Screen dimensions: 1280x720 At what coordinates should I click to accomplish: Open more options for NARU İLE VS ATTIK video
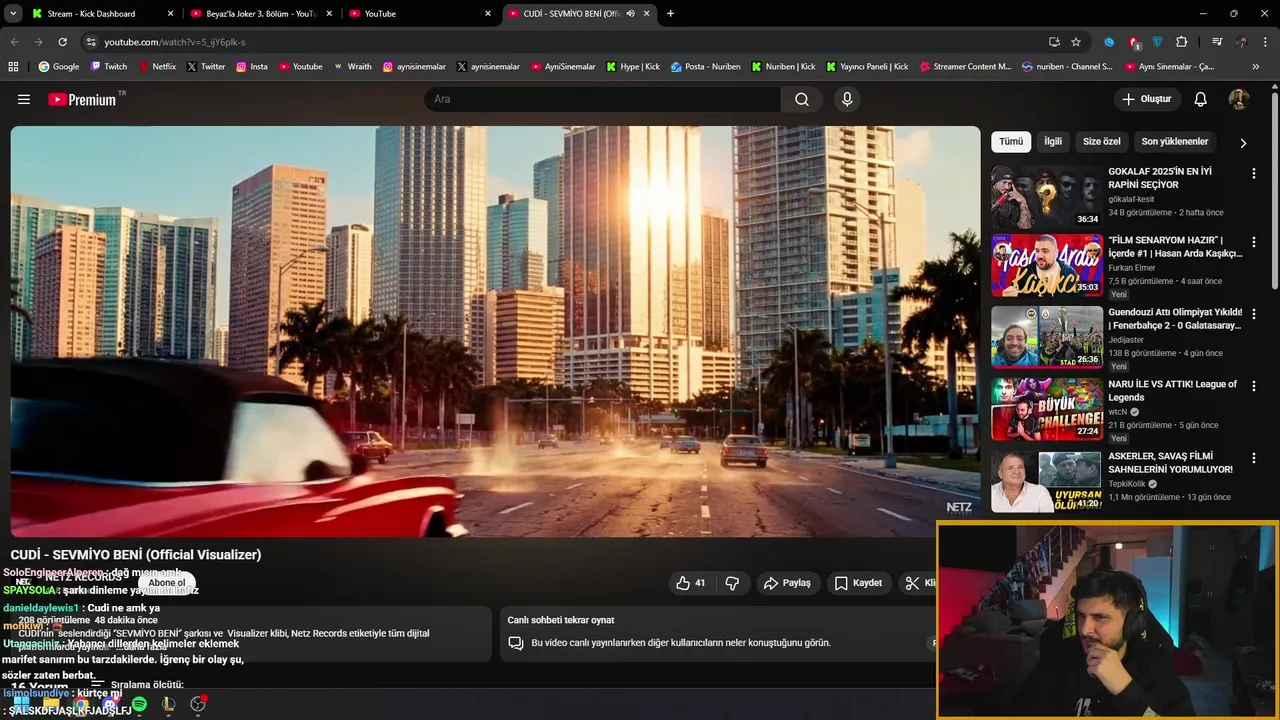tap(1253, 386)
